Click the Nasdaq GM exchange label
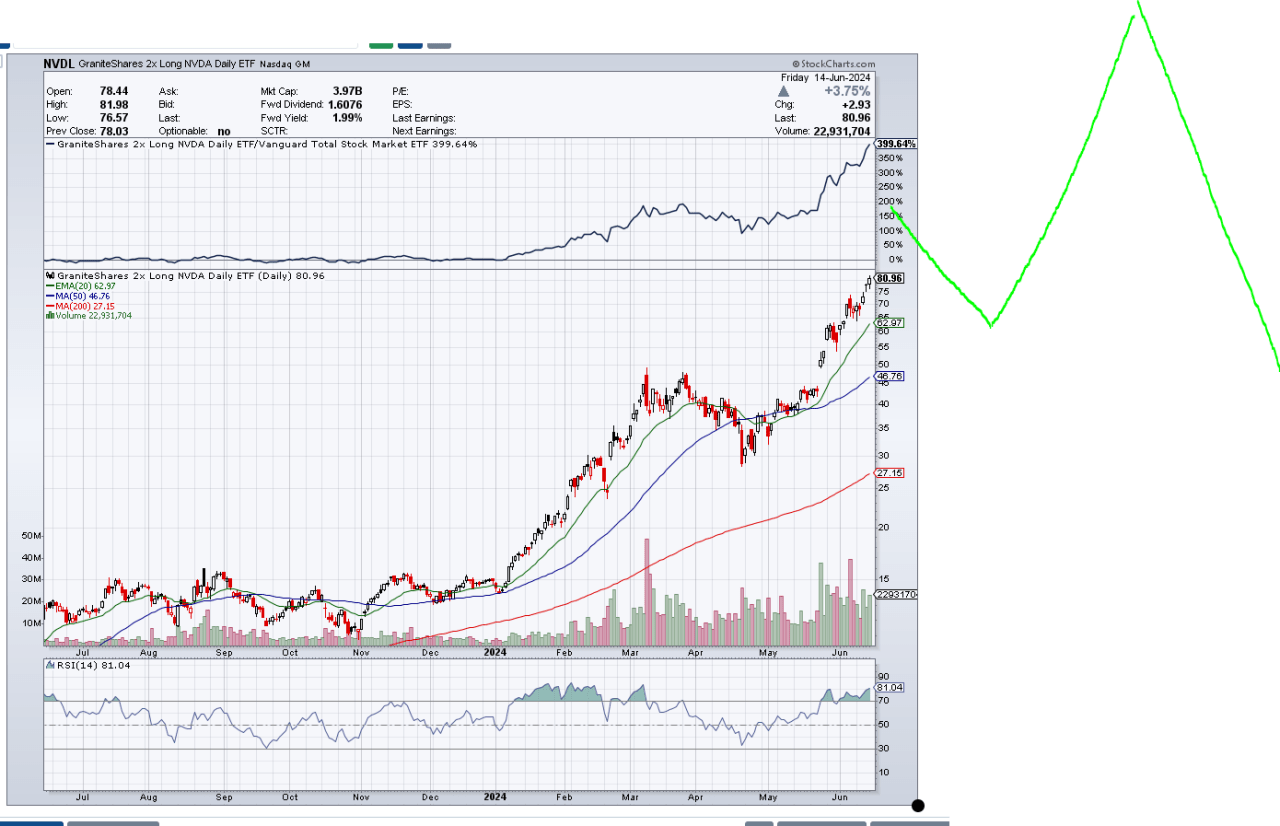The image size is (1280, 826). pyautogui.click(x=285, y=64)
